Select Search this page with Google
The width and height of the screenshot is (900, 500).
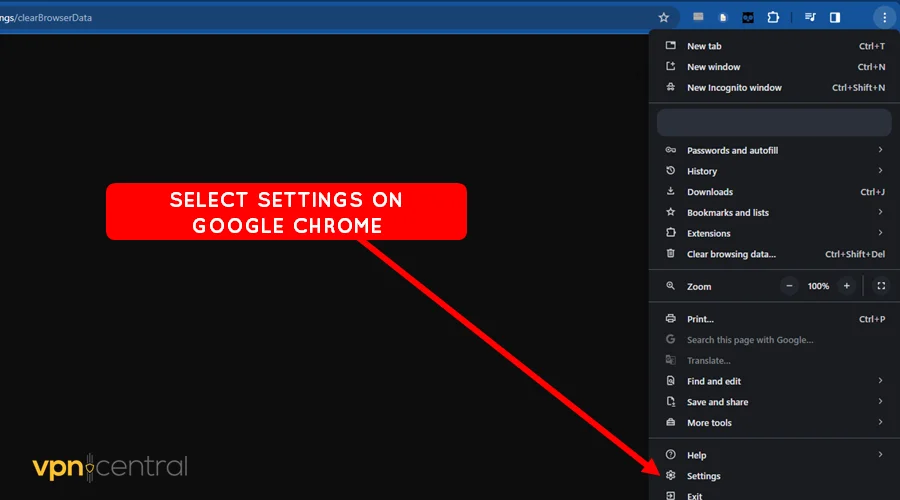[774, 340]
